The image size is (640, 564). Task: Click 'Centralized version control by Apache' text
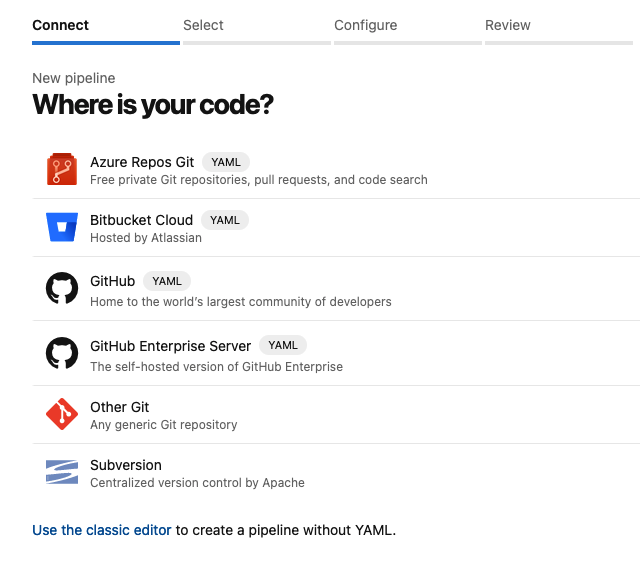coord(197,482)
